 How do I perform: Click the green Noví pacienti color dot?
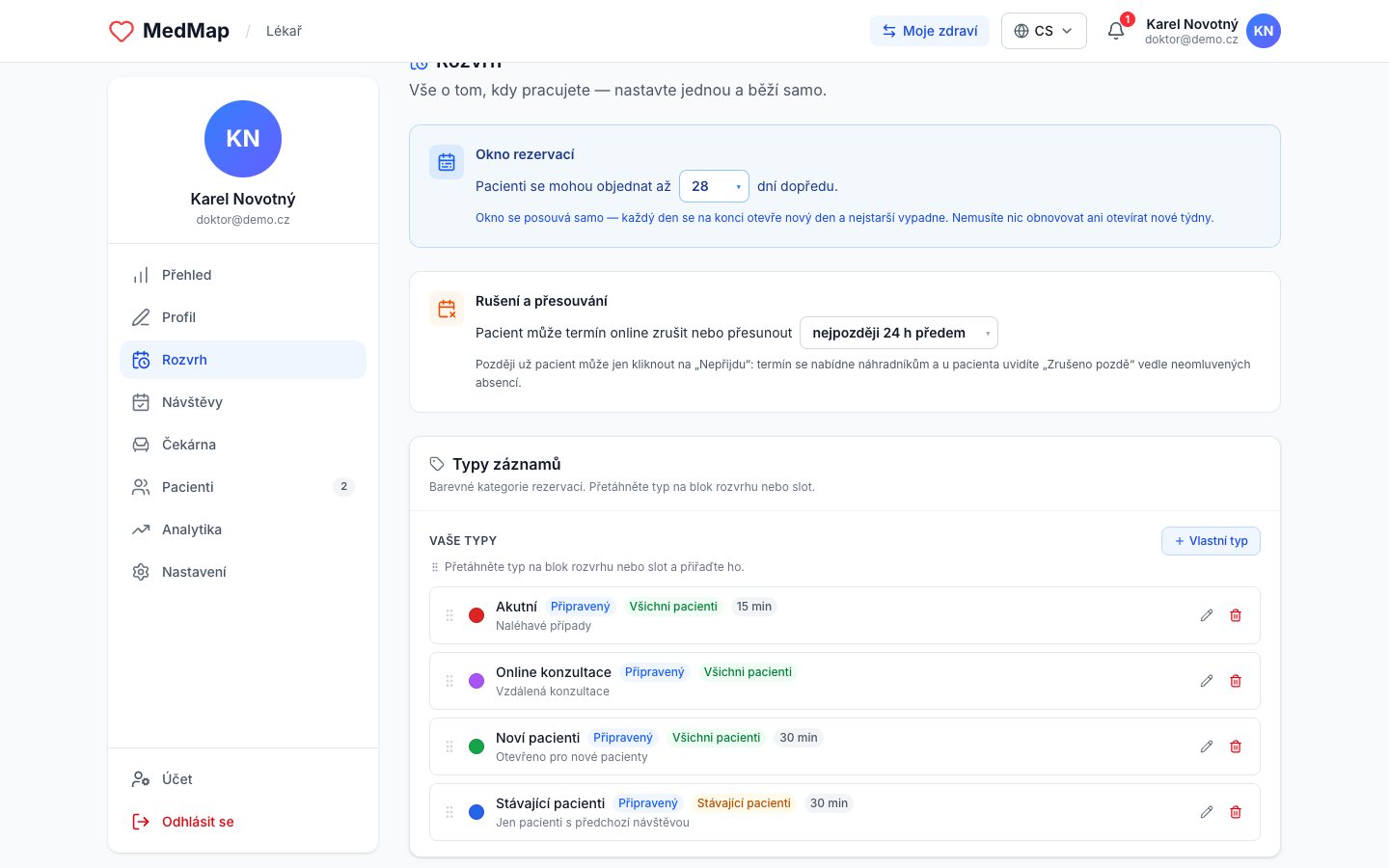[x=477, y=746]
